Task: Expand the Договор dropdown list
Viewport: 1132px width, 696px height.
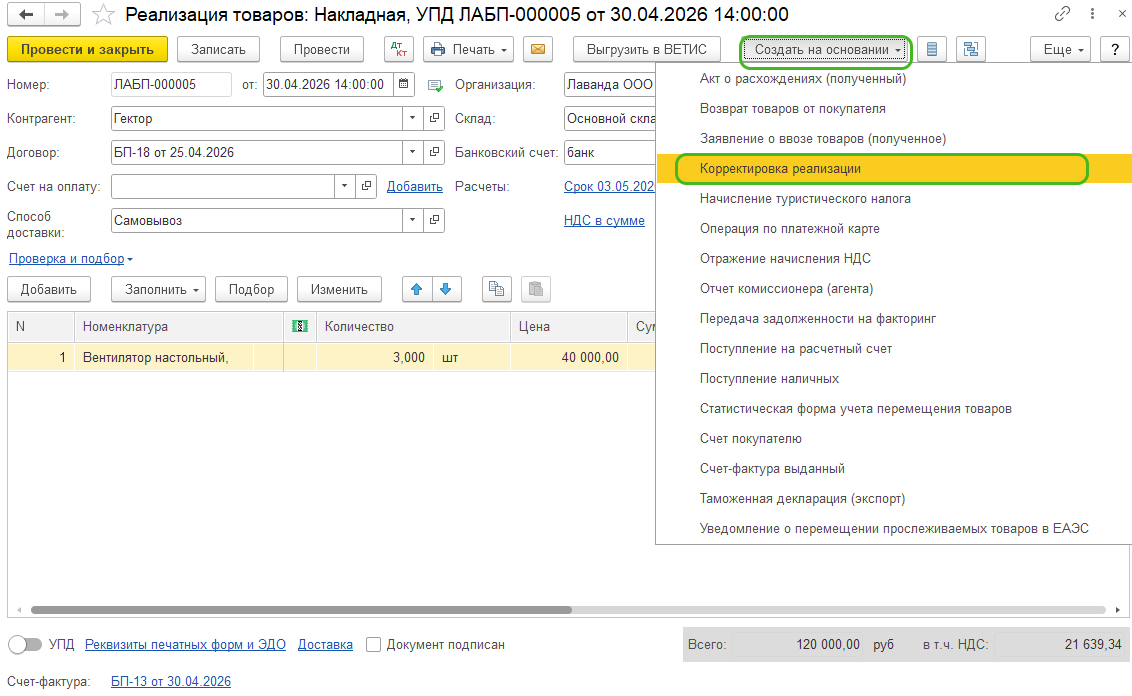Action: pos(412,152)
